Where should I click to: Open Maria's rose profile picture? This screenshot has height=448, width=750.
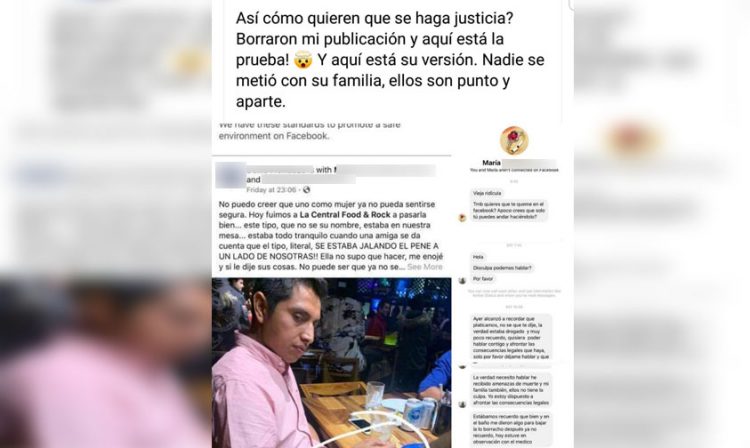(514, 141)
